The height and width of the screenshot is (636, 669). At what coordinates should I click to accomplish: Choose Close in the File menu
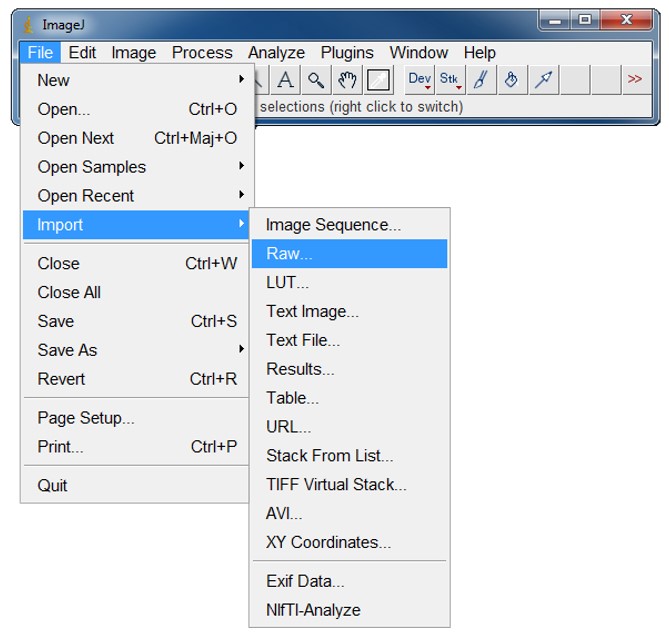136,264
